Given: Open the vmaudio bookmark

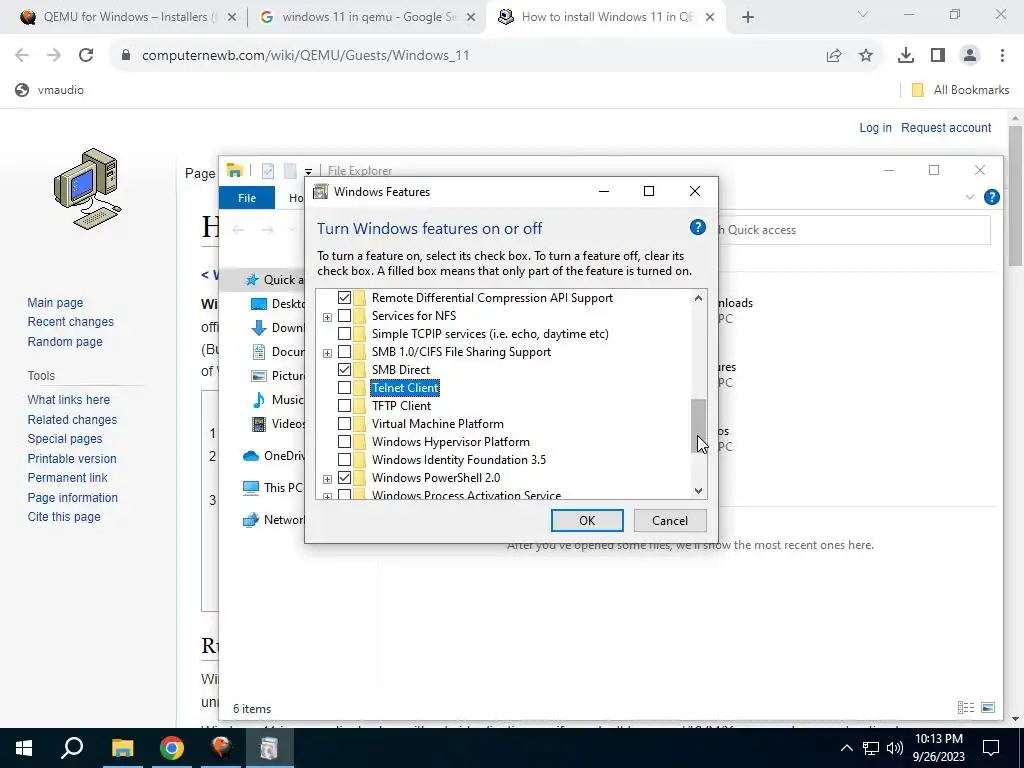Looking at the screenshot, I should point(50,90).
